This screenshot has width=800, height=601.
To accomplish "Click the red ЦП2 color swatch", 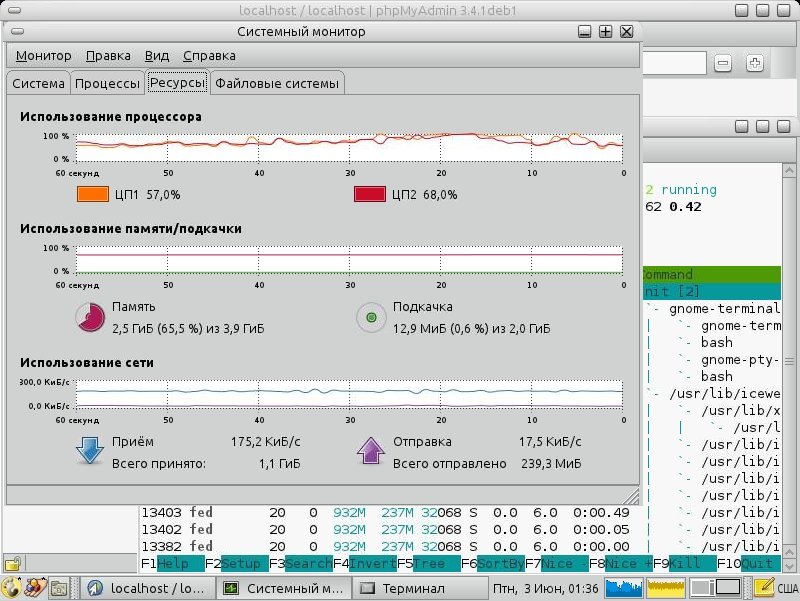I will 370,194.
